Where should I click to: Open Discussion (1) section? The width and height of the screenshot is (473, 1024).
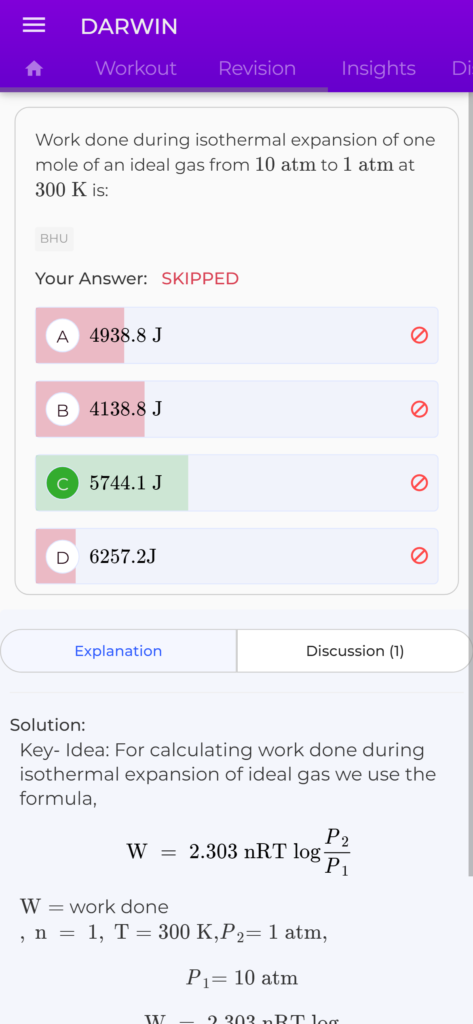tap(355, 651)
